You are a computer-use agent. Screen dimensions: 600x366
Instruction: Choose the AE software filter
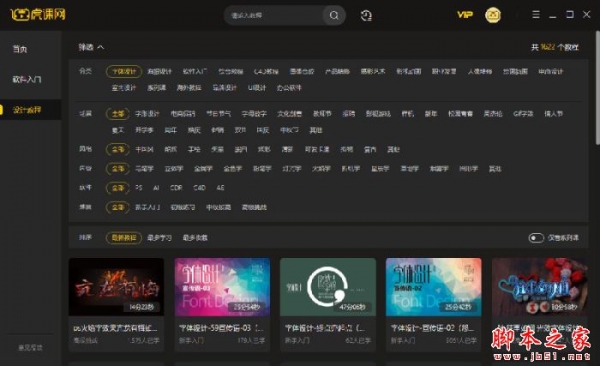(x=220, y=188)
